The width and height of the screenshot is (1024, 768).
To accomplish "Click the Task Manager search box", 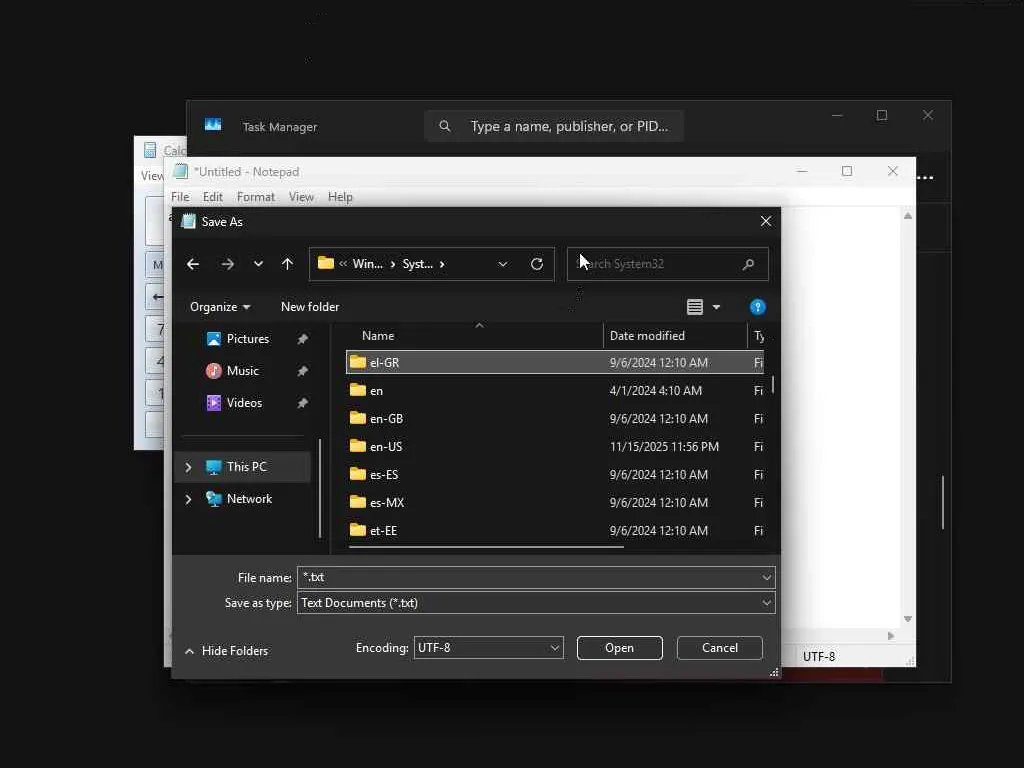I will 554,126.
